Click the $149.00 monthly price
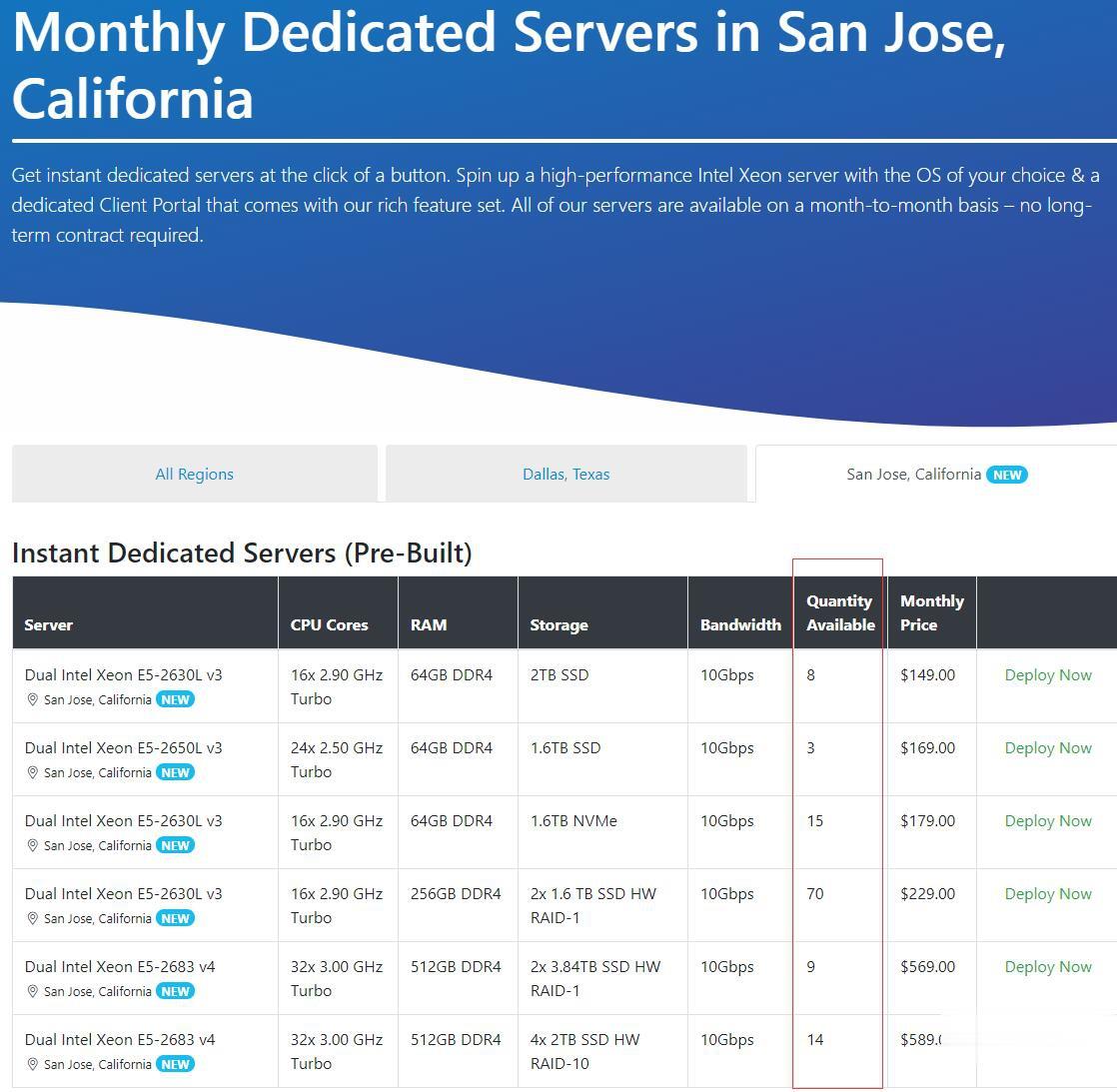Viewport: 1117px width, 1092px height. (927, 675)
